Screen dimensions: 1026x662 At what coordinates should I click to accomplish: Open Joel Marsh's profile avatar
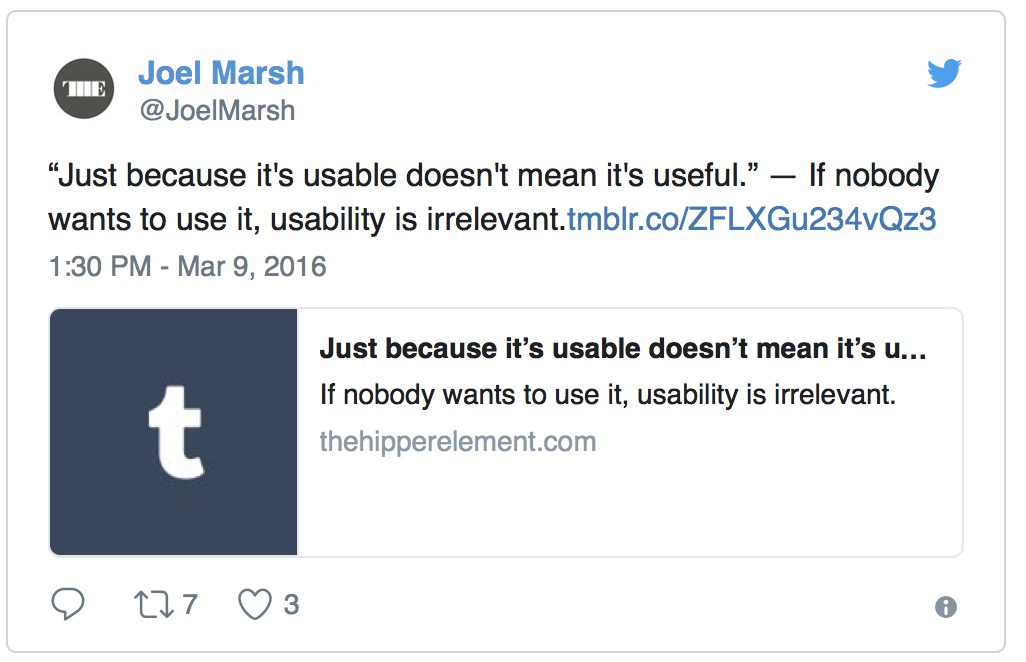click(84, 88)
